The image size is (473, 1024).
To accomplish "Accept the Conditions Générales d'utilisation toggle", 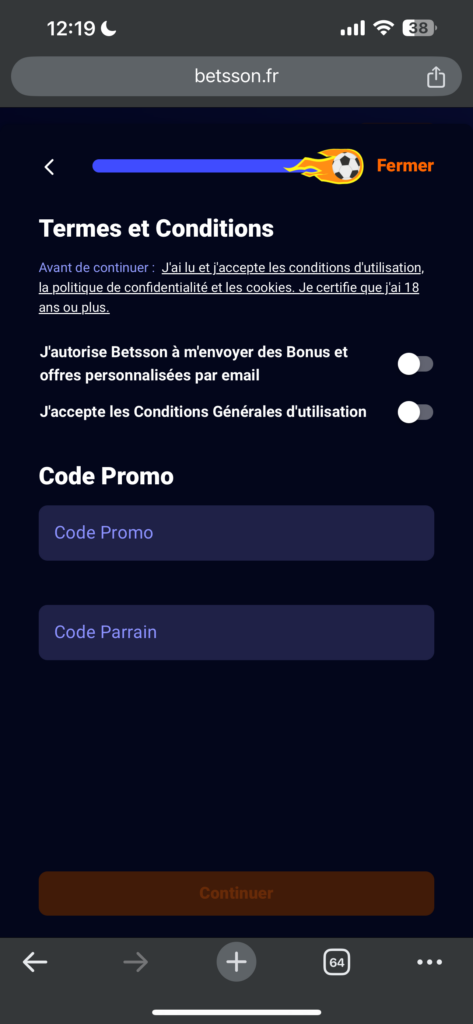I will [416, 412].
